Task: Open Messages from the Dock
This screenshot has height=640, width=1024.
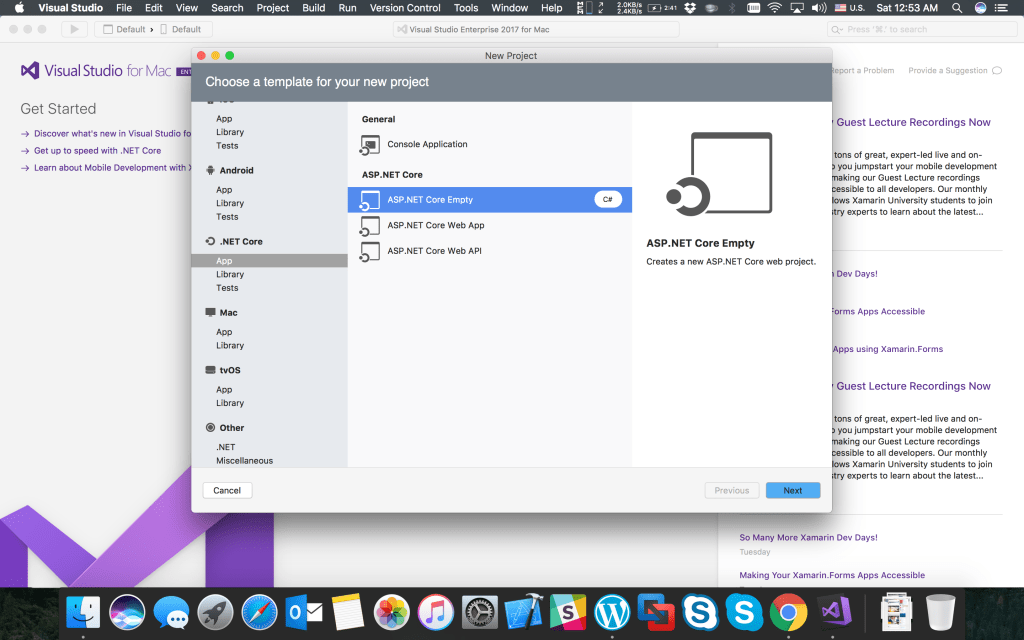Action: (x=171, y=613)
